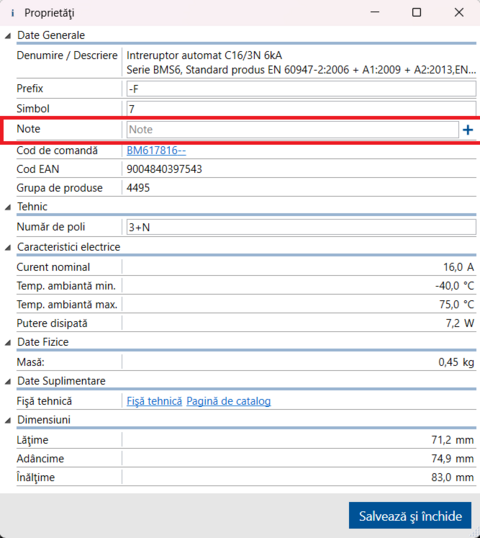Click the Număr de poli field
Screen dimensions: 480x538
click(301, 227)
